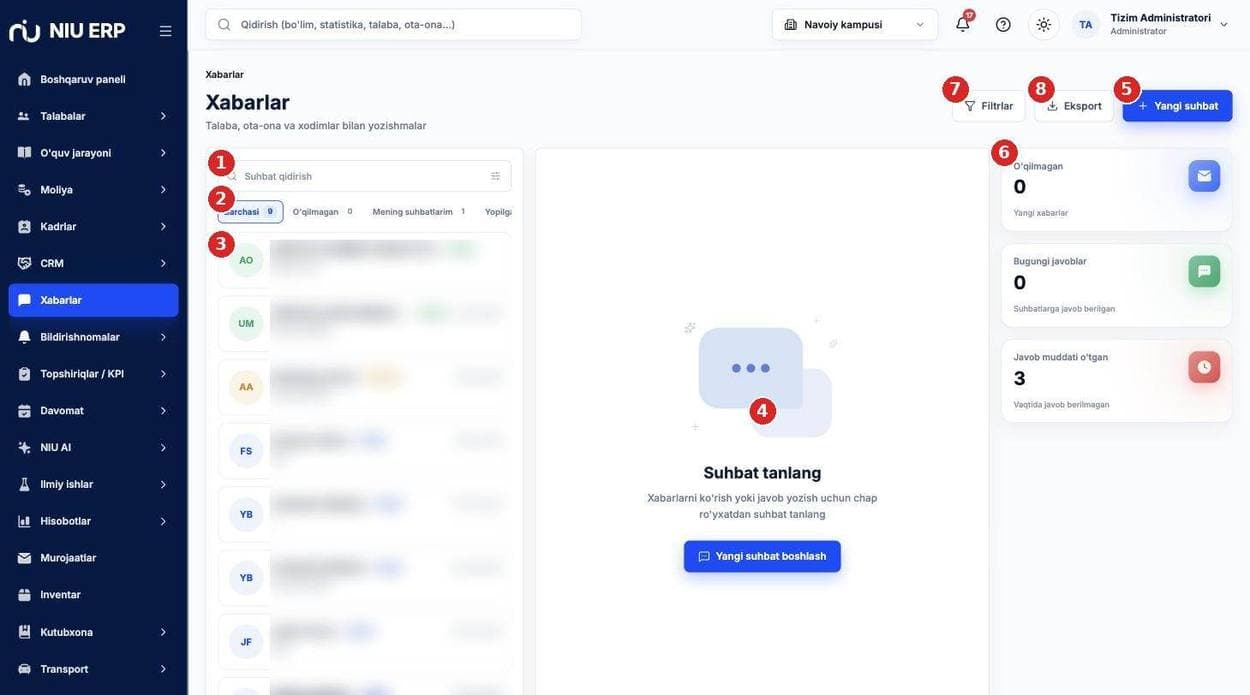Click the Suhbat qidirish search box
Viewport: 1250px width, 695px height.
pos(364,176)
